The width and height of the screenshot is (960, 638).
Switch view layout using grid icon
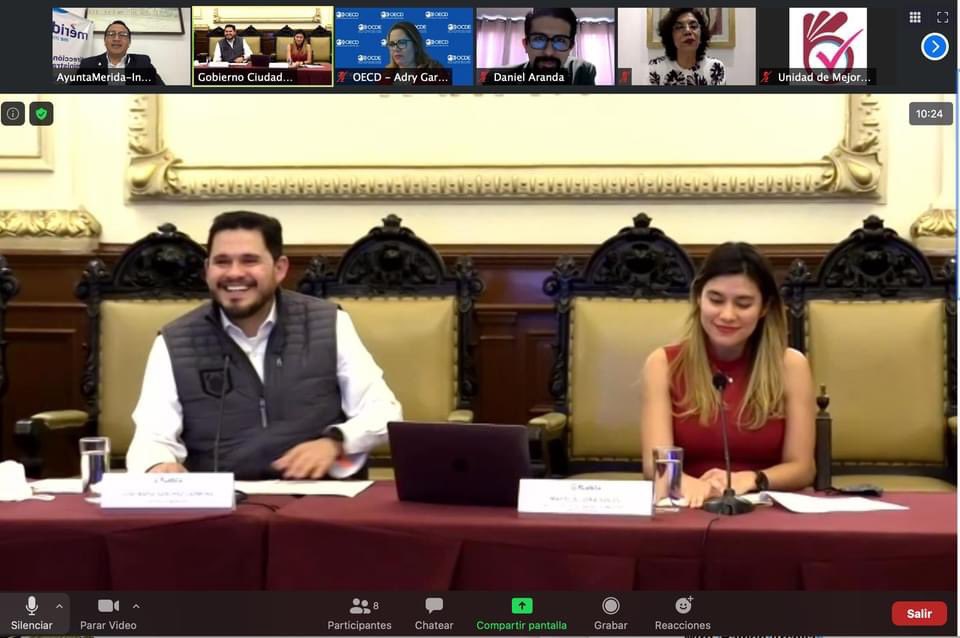(x=915, y=17)
